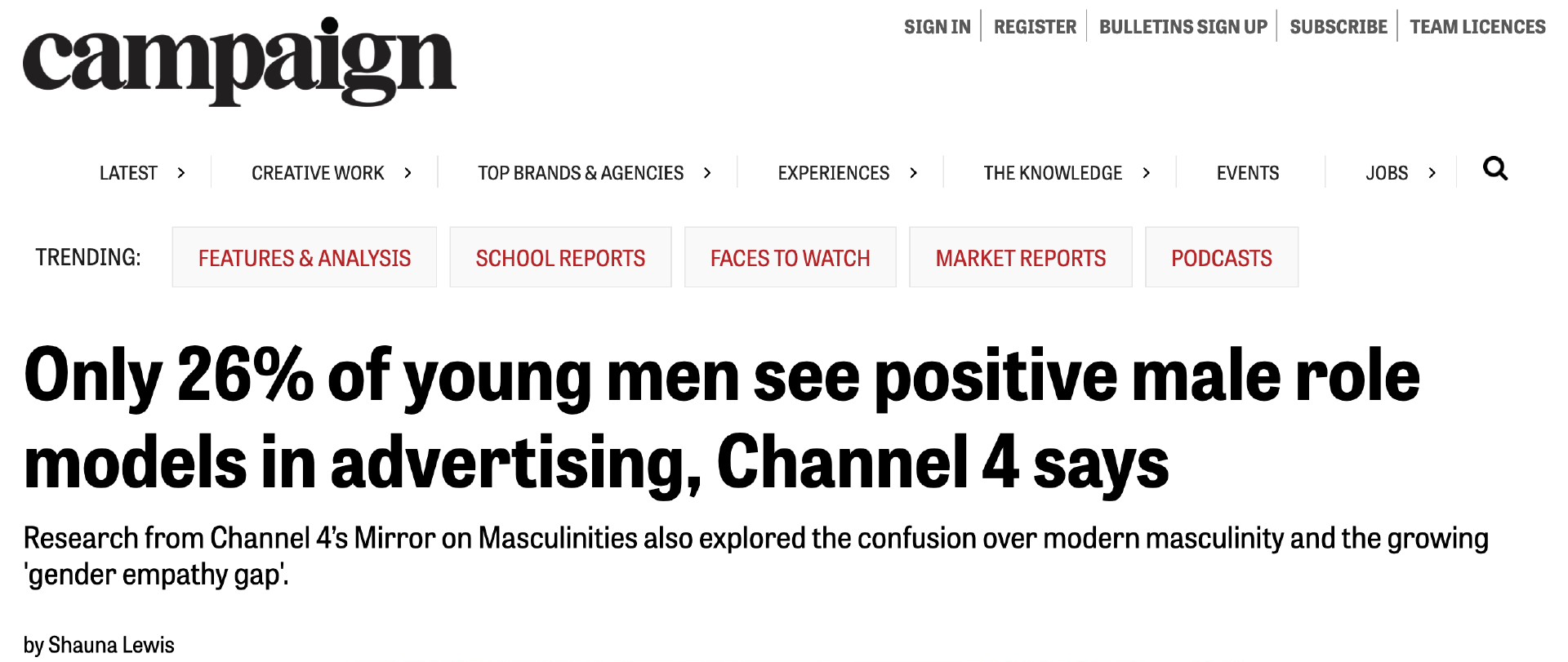Click the Campaign logo
Viewport: 1568px width, 662px height.
[239, 62]
